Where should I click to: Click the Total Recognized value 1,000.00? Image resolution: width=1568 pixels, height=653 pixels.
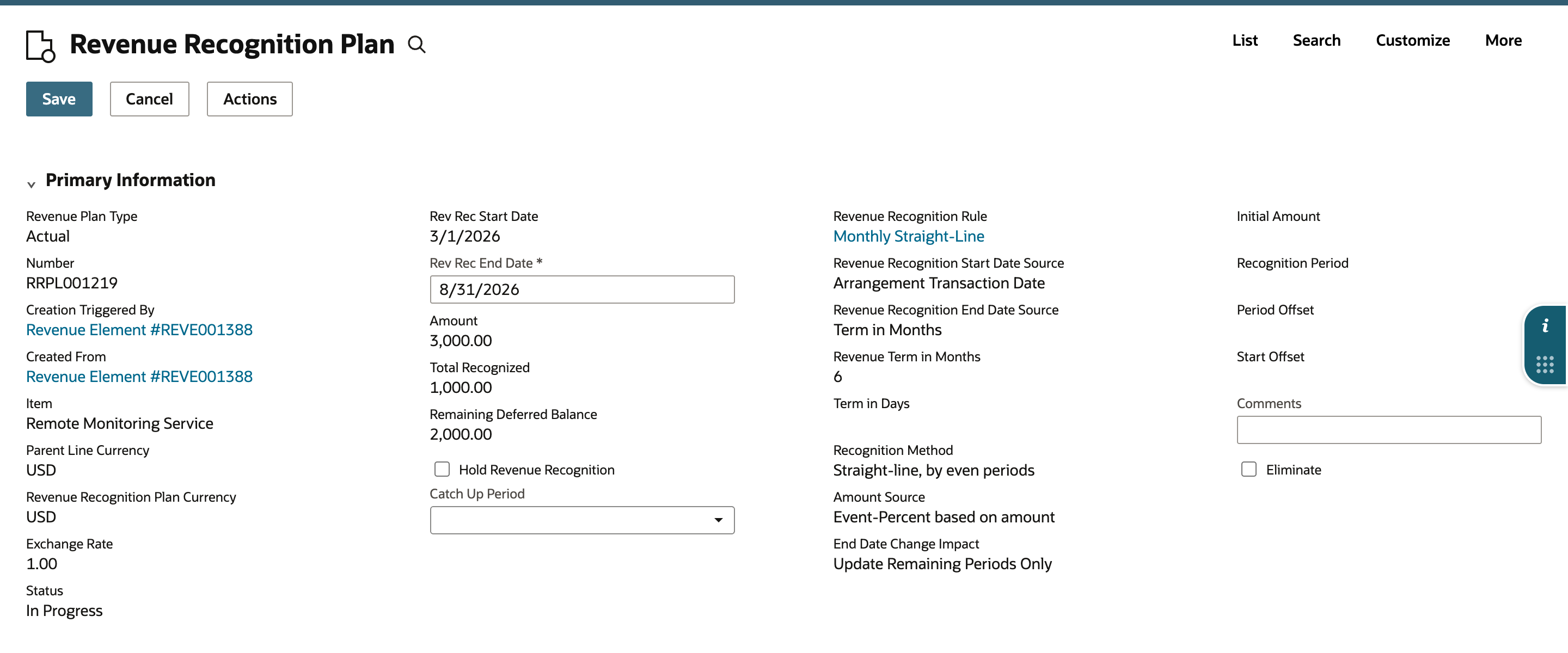coord(460,387)
